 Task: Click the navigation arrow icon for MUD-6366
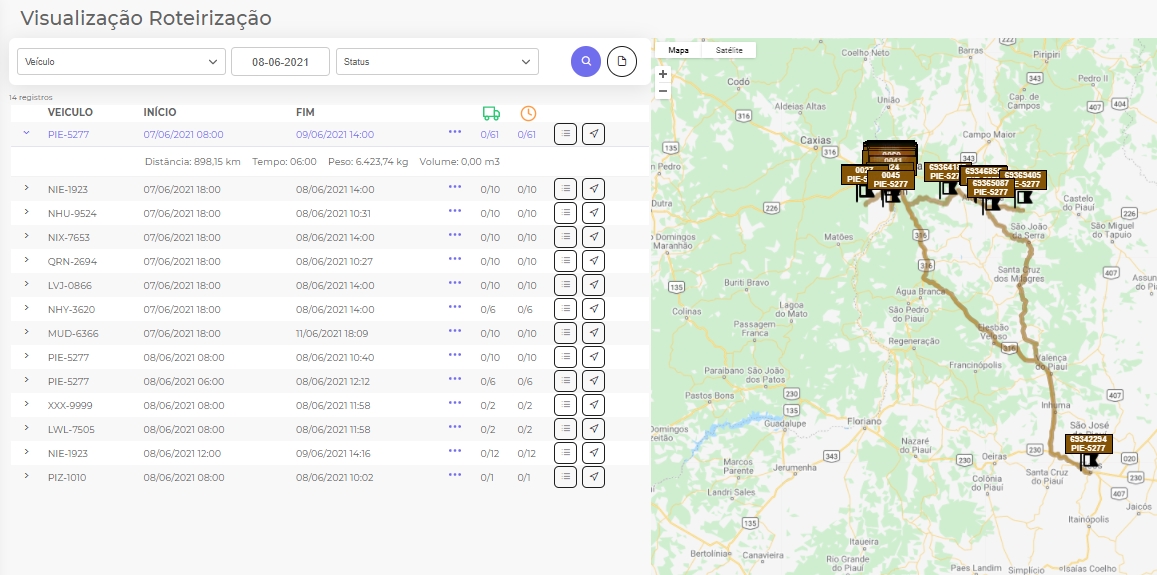pyautogui.click(x=593, y=333)
